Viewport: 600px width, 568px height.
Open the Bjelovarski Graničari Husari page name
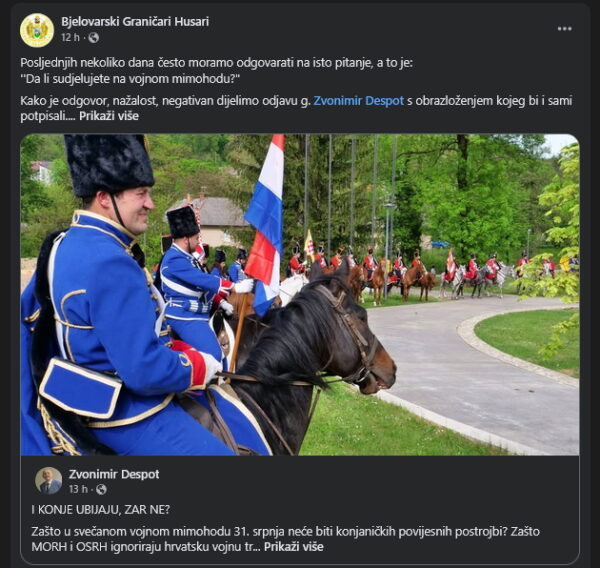pos(135,21)
